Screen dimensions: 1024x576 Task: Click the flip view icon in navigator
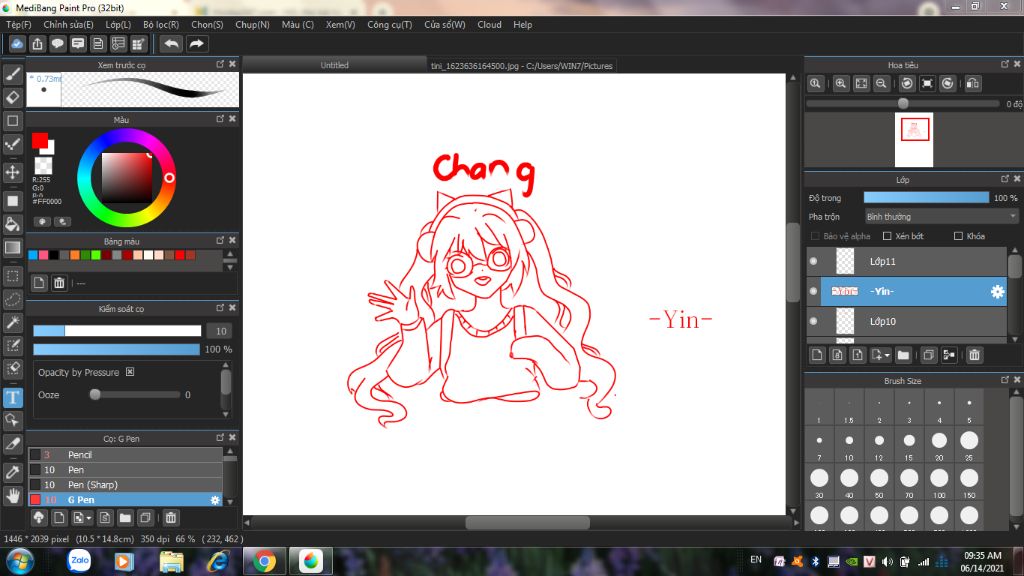[x=972, y=84]
